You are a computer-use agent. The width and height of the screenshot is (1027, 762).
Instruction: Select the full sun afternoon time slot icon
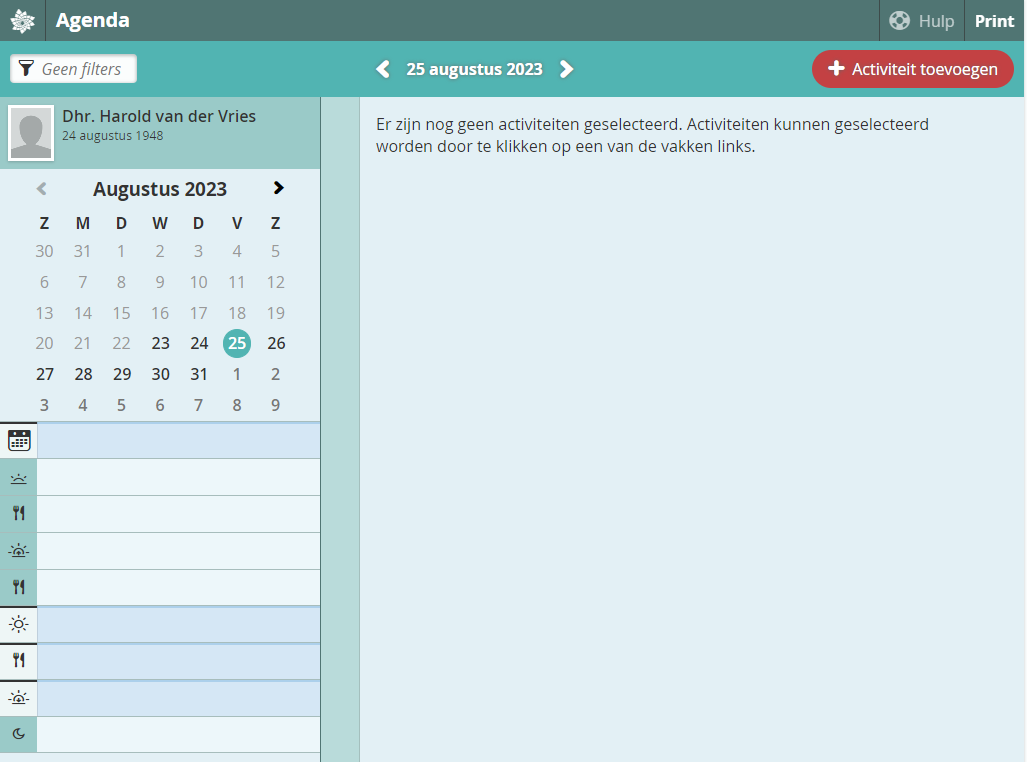point(19,624)
